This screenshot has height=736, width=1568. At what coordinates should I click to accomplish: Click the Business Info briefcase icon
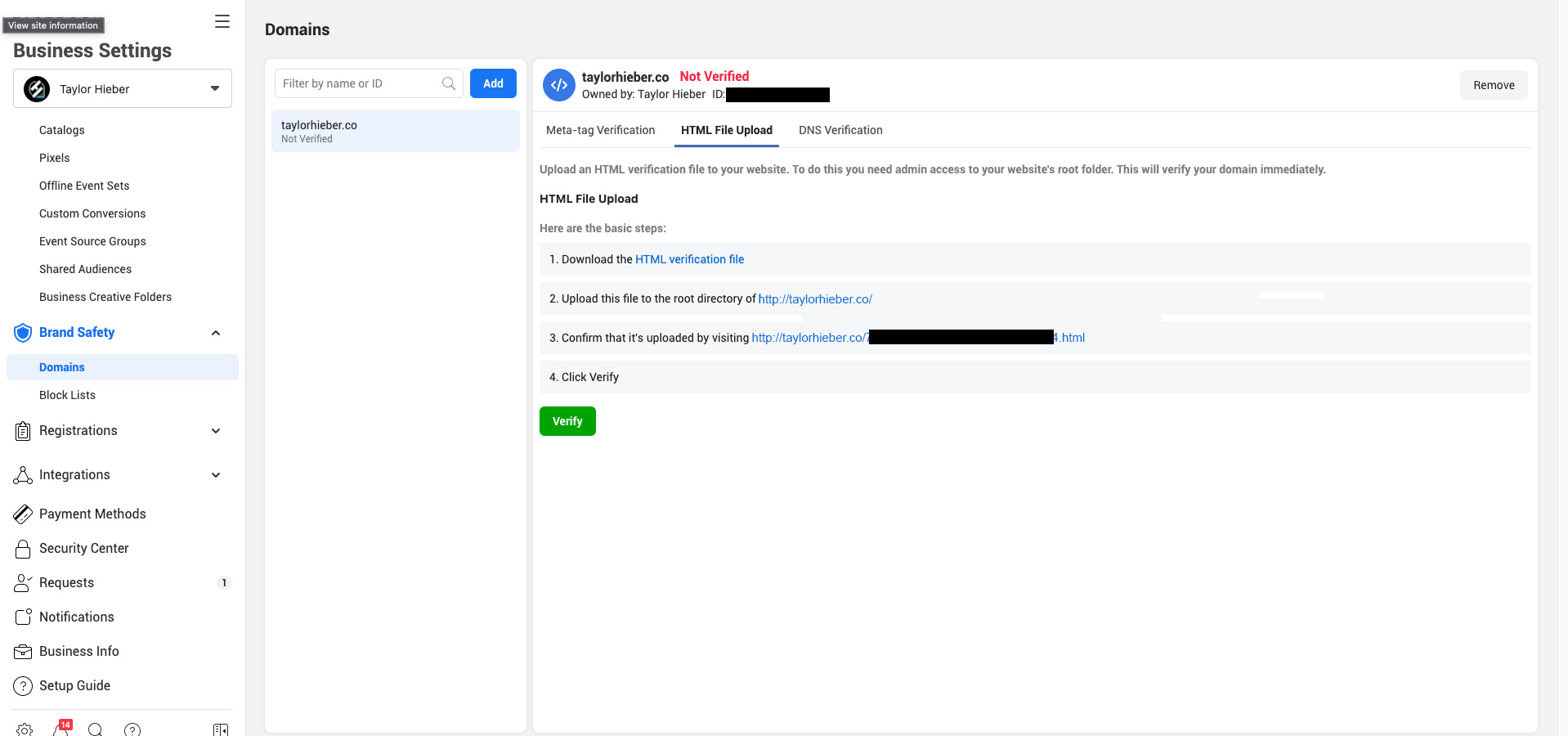[23, 652]
